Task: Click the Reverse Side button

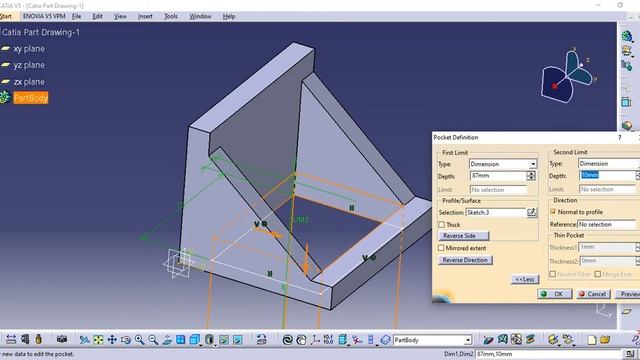Action: 463,236
